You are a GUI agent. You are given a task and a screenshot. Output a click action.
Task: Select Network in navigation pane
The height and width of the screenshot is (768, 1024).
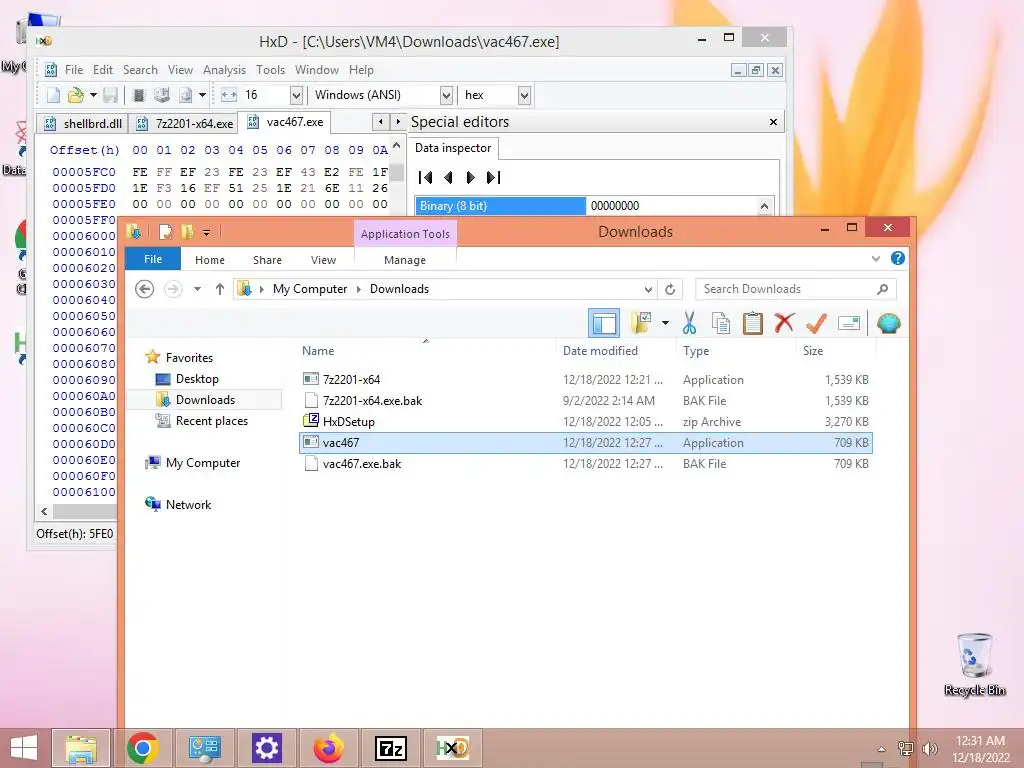point(188,505)
